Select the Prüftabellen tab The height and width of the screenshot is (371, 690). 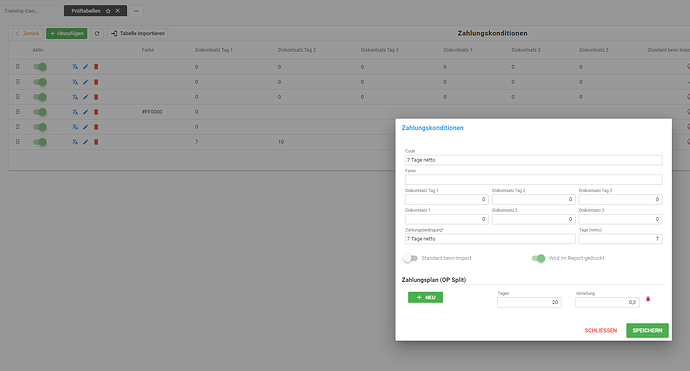click(86, 11)
